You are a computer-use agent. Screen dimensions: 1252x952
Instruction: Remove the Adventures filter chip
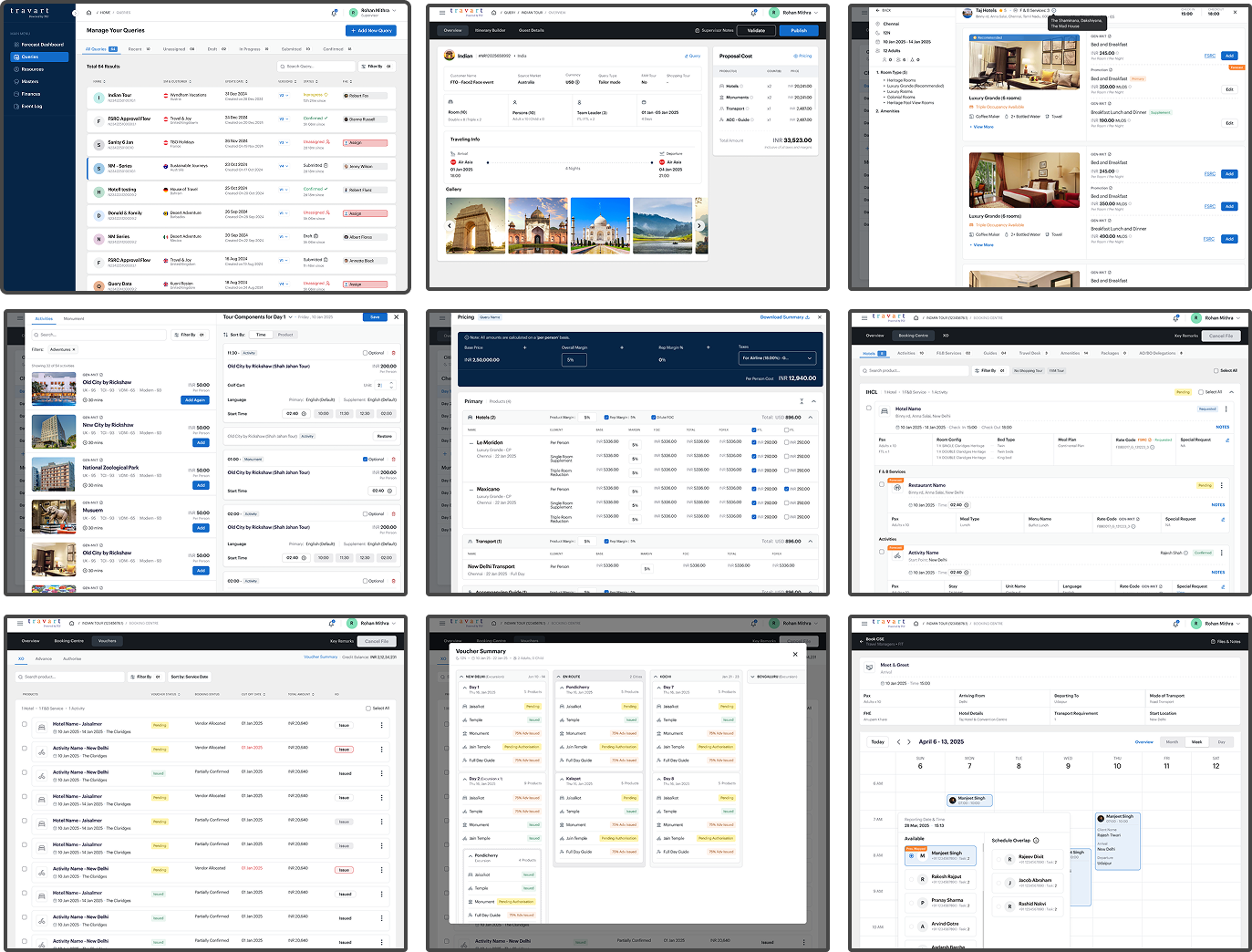pos(74,349)
